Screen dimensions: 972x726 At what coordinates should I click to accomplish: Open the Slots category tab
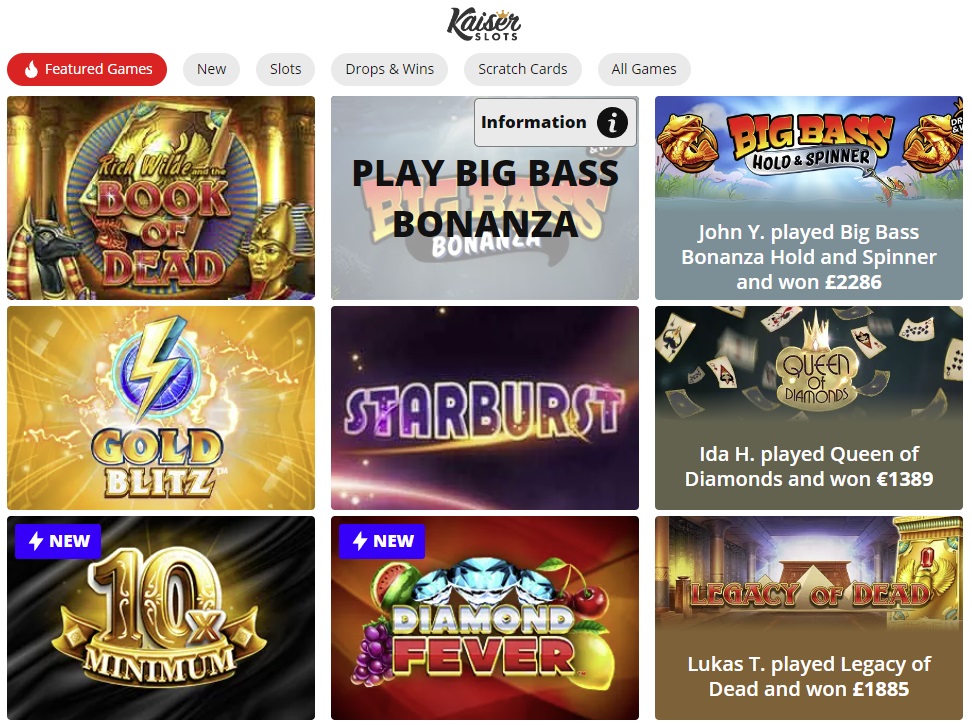286,69
